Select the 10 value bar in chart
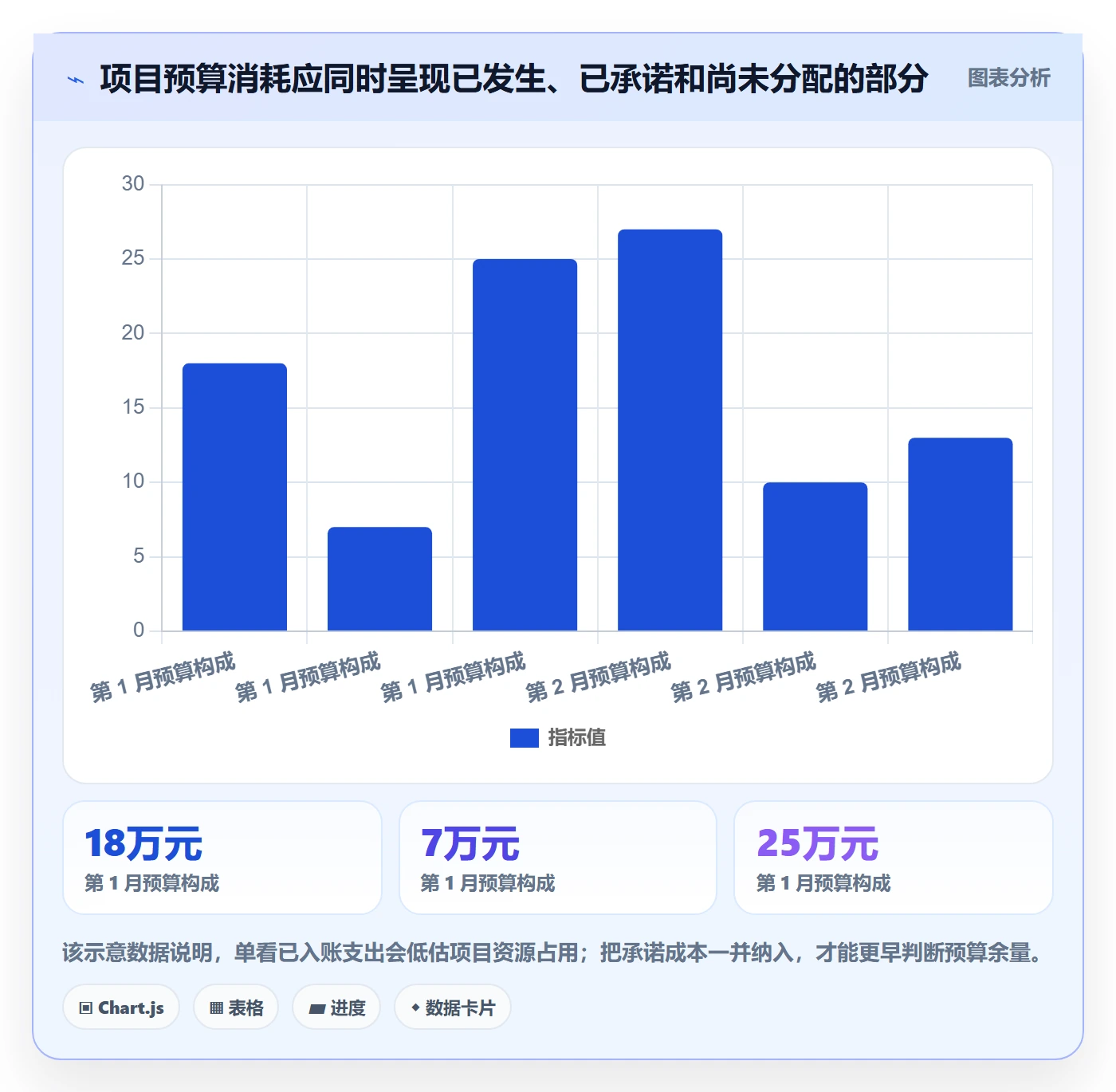Viewport: 1116px width, 1092px height. pos(815,556)
